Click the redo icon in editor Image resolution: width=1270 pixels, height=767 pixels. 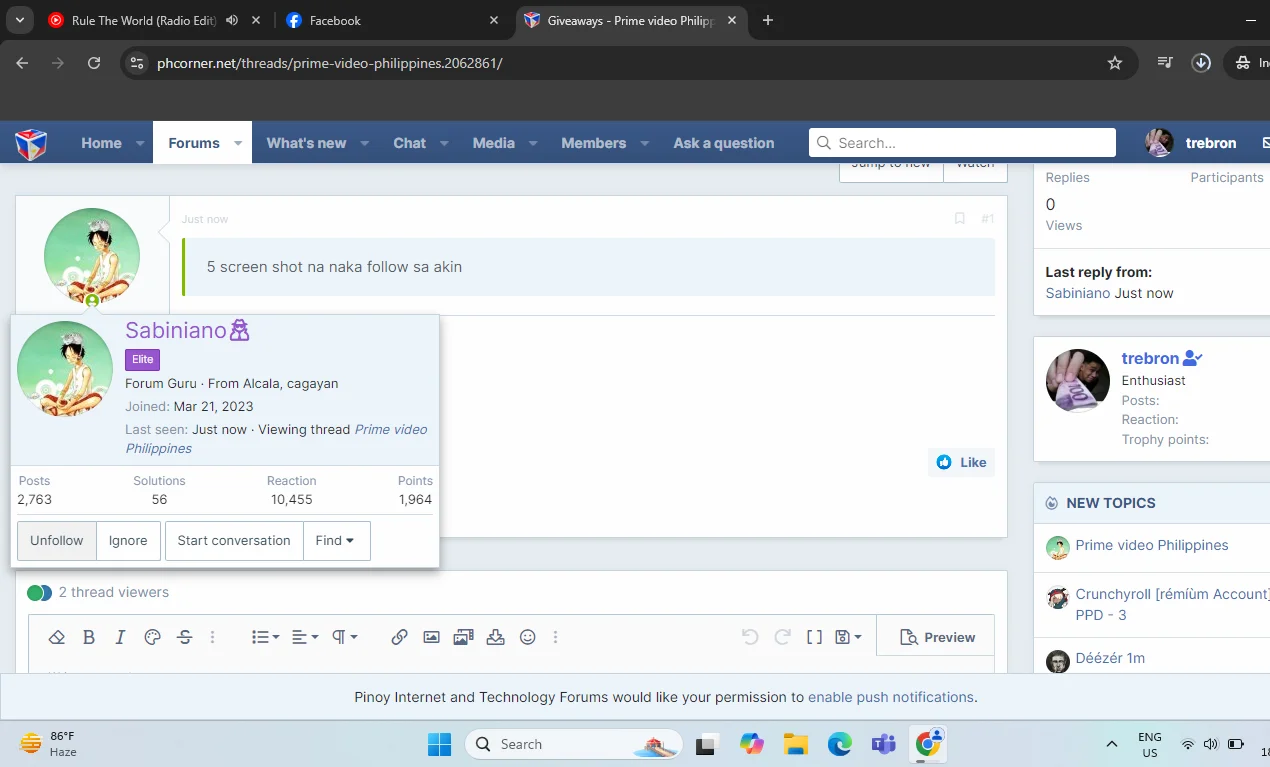coord(783,637)
